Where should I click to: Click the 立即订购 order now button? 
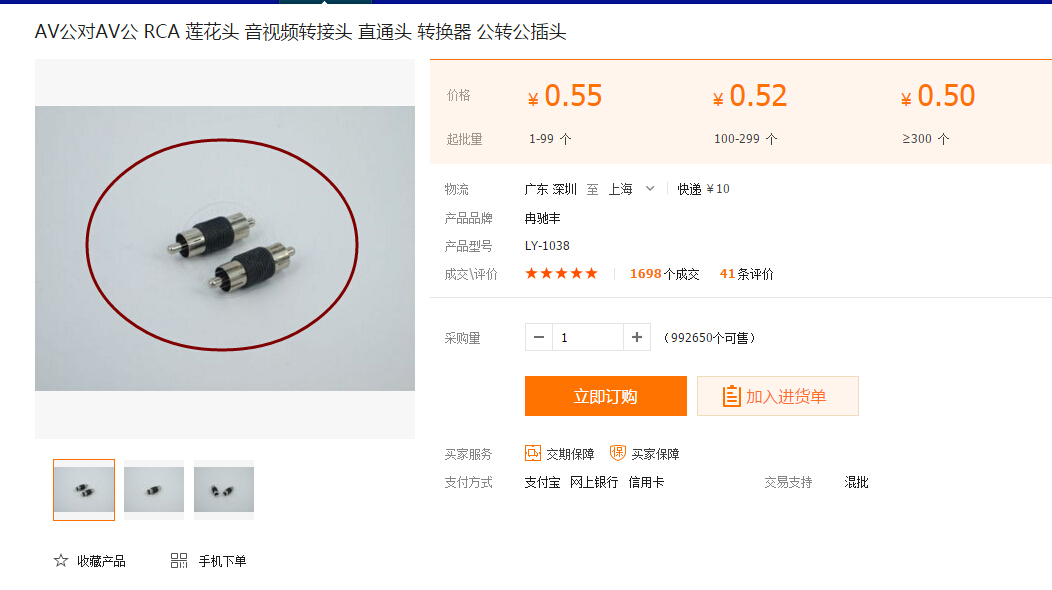[606, 396]
